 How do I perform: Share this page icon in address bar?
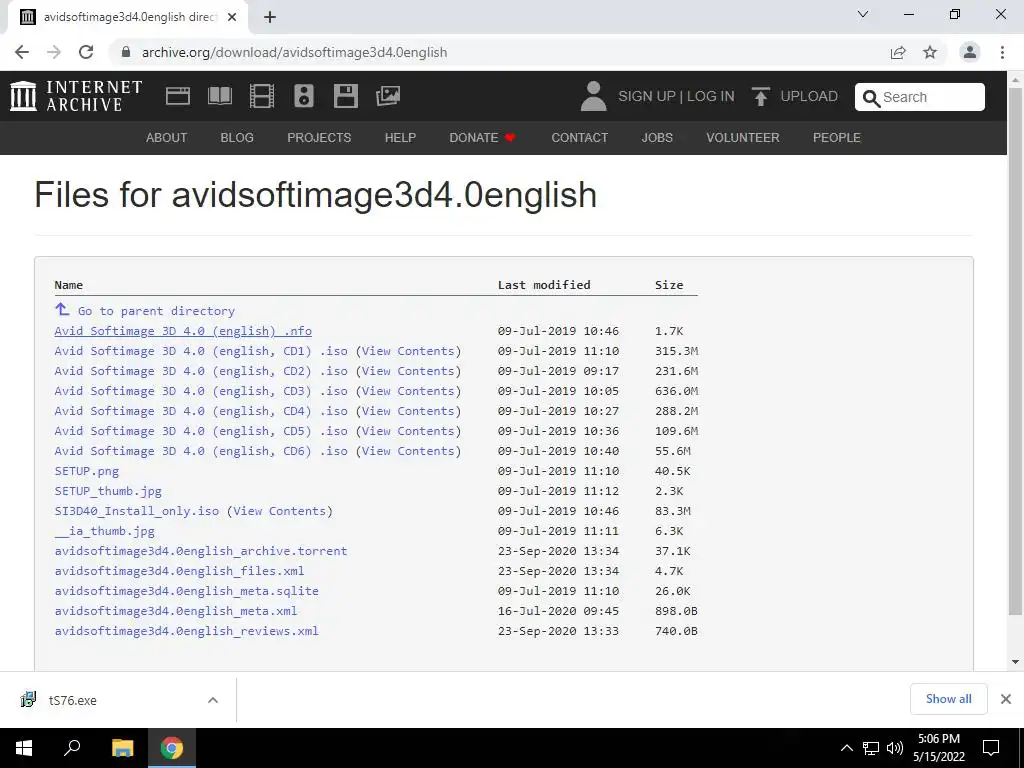pos(898,52)
